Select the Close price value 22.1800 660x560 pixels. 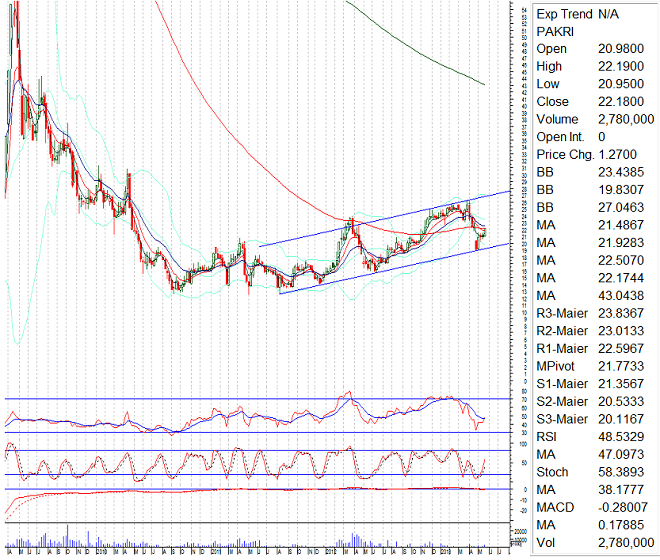tap(619, 102)
